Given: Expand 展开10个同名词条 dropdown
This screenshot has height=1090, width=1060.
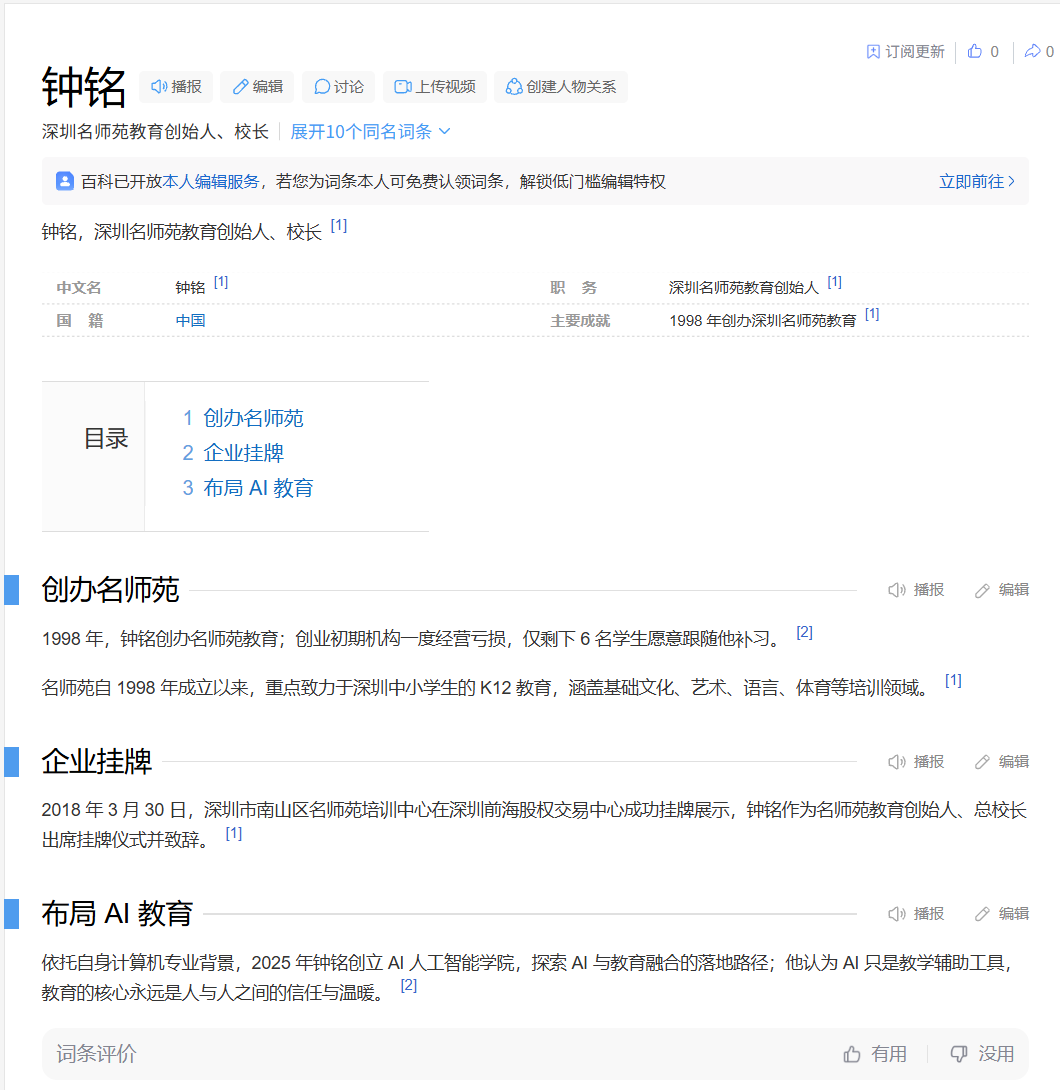Looking at the screenshot, I should [x=370, y=131].
